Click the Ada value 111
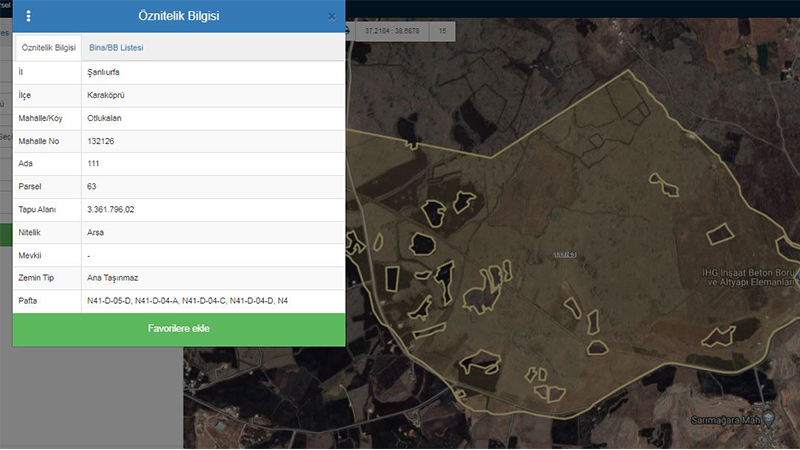This screenshot has width=800, height=450. [93, 163]
